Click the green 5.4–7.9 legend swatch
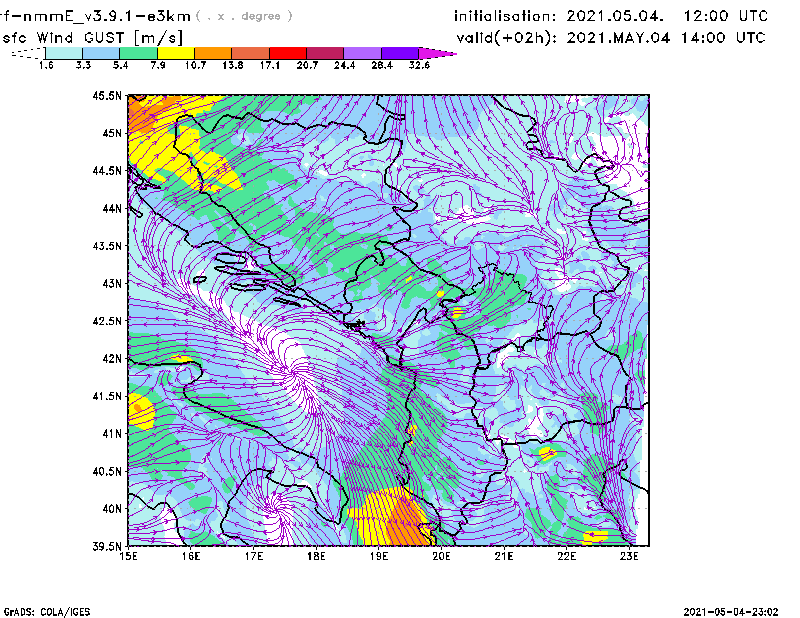Image resolution: width=800 pixels, height=618 pixels. point(138,53)
